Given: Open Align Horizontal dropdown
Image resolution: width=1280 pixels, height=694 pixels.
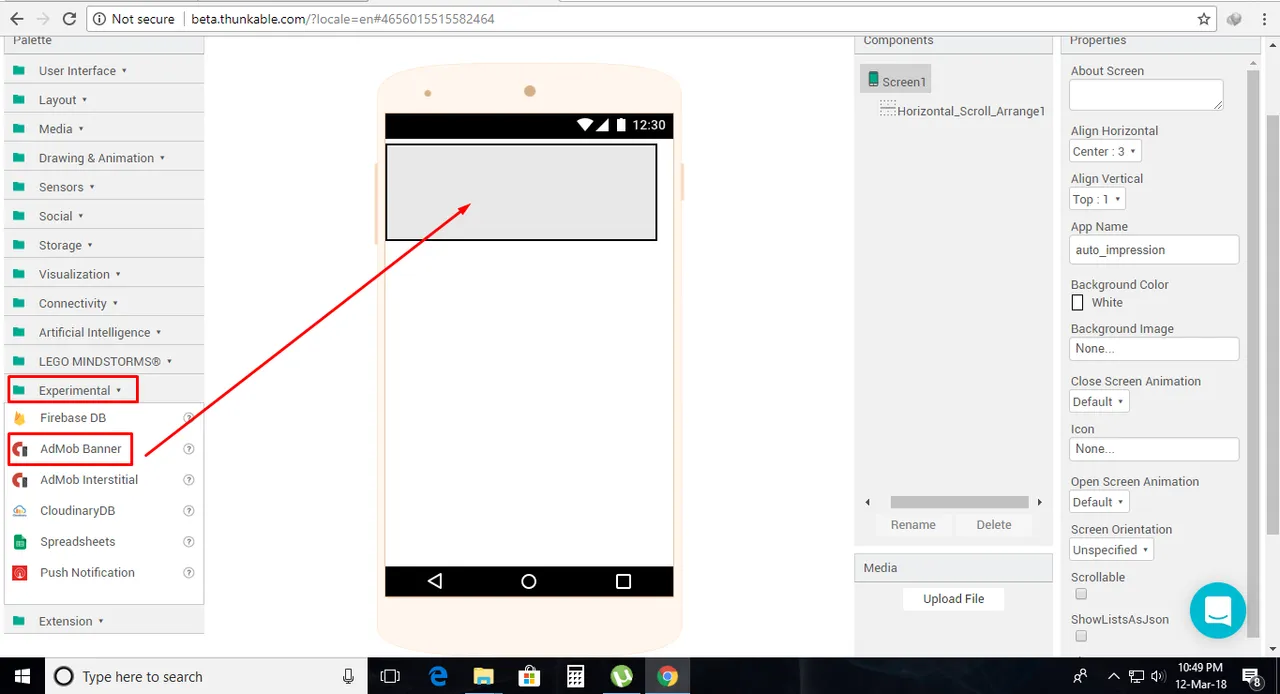Looking at the screenshot, I should point(1105,152).
